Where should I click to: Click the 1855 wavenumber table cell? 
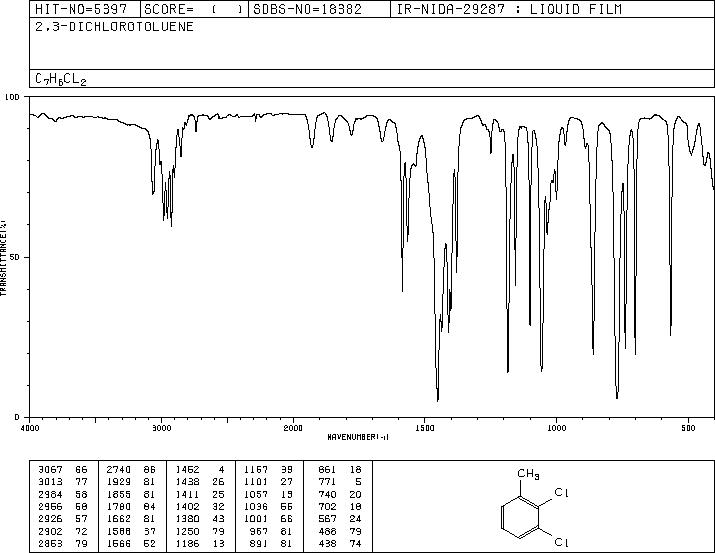(x=119, y=495)
